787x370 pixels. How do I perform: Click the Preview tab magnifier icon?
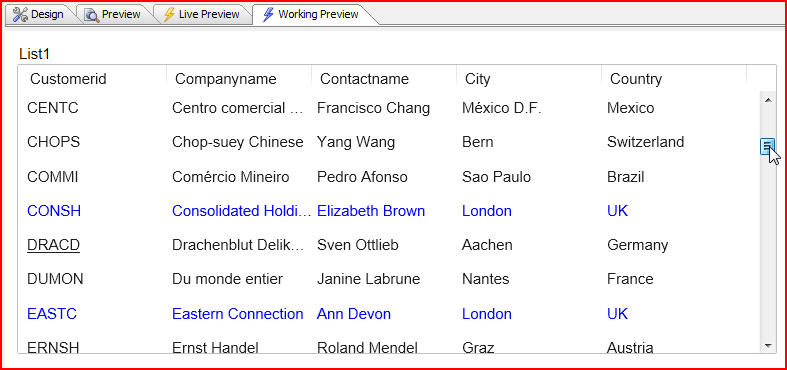pyautogui.click(x=91, y=15)
